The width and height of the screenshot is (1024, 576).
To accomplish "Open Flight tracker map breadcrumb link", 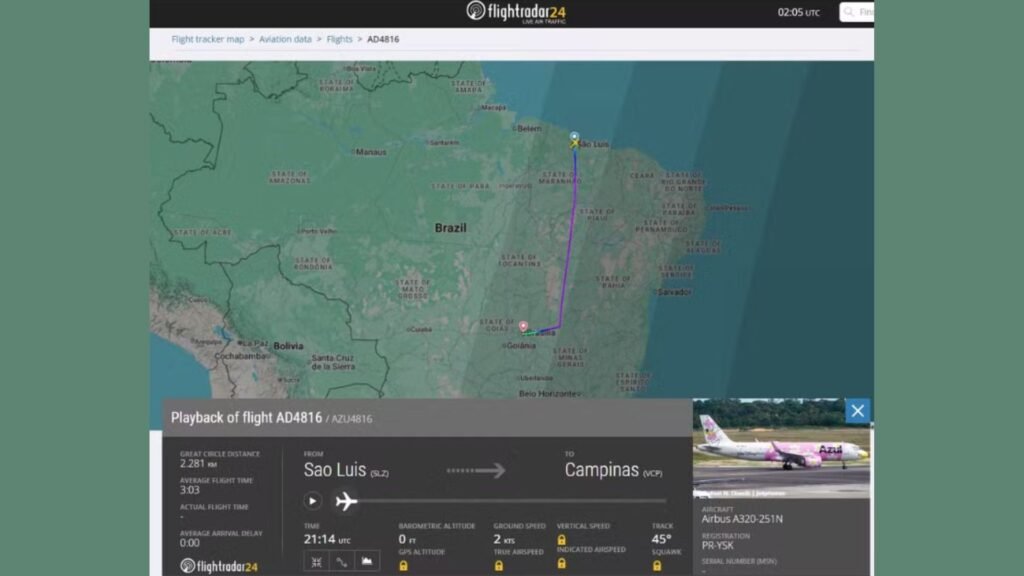I will coord(208,39).
